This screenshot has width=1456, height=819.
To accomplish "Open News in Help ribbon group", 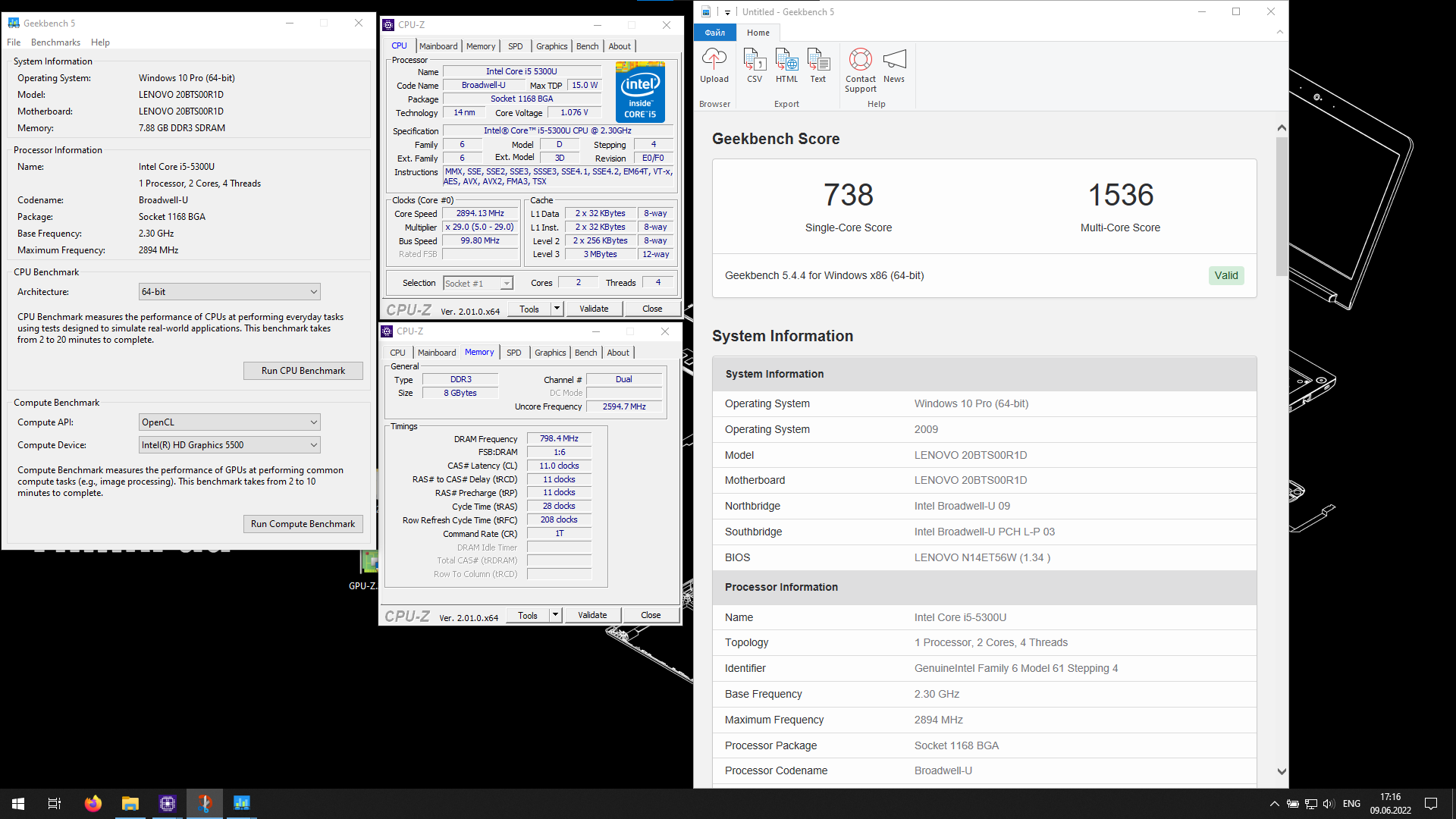I will tap(894, 64).
